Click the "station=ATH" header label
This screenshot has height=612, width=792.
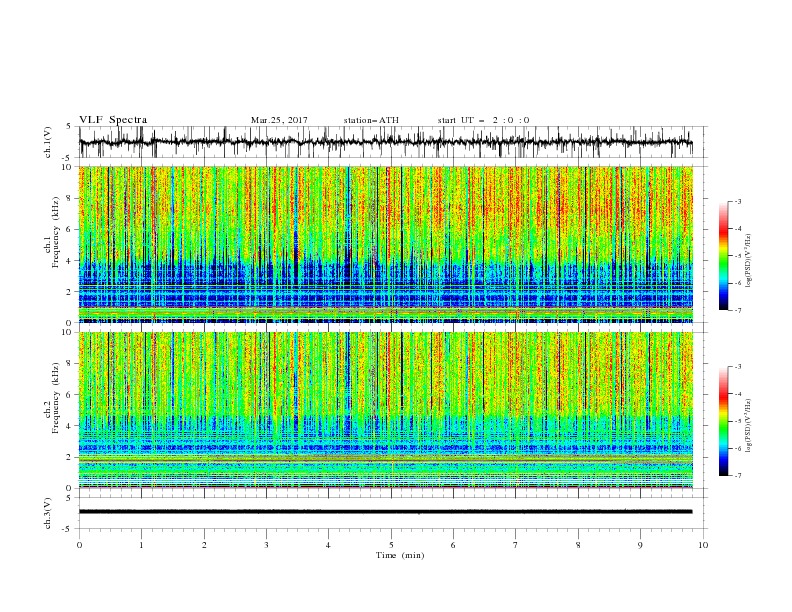click(x=371, y=120)
